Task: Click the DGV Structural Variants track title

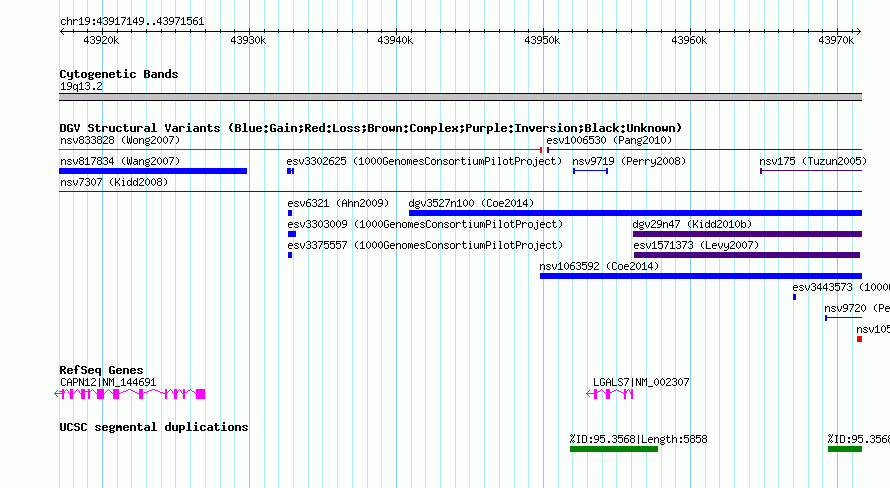Action: pos(370,128)
